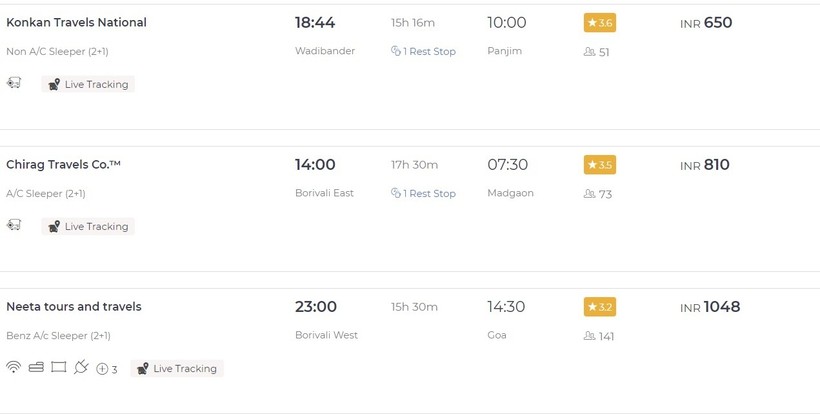
Task: Open Live Tracking for Neeta tours and travels
Action: [177, 369]
